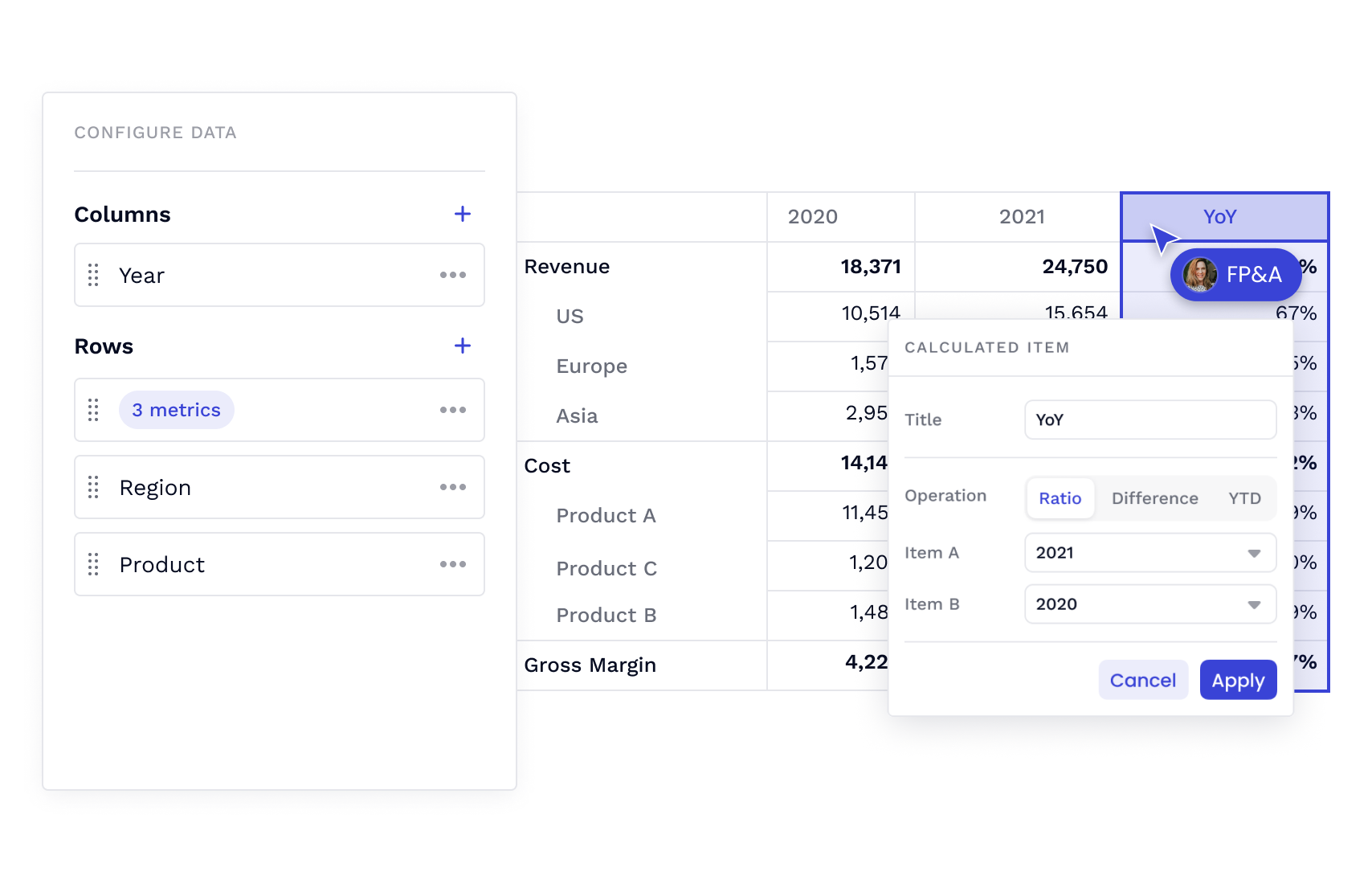Image resolution: width=1372 pixels, height=884 pixels.
Task: Expand the Item A dropdown
Action: (x=1149, y=553)
